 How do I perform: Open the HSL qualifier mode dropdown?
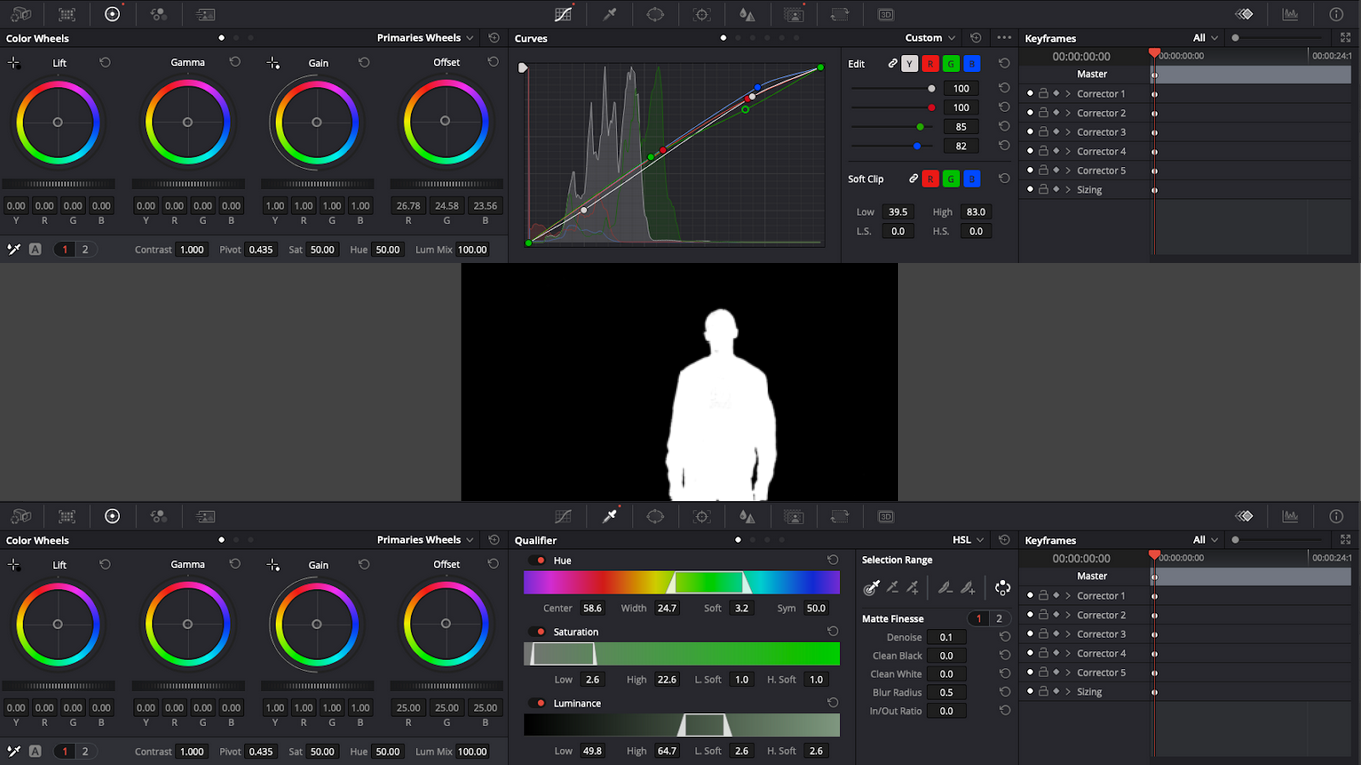[968, 540]
